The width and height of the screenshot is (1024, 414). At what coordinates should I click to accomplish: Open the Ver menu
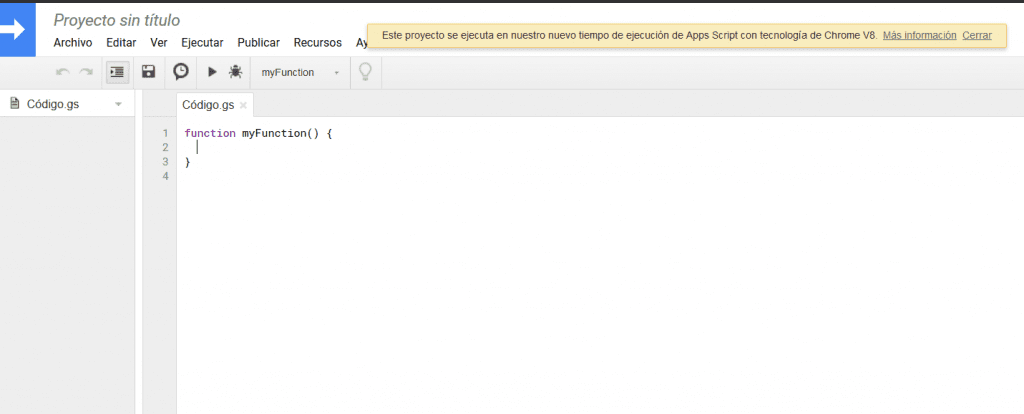tap(159, 43)
